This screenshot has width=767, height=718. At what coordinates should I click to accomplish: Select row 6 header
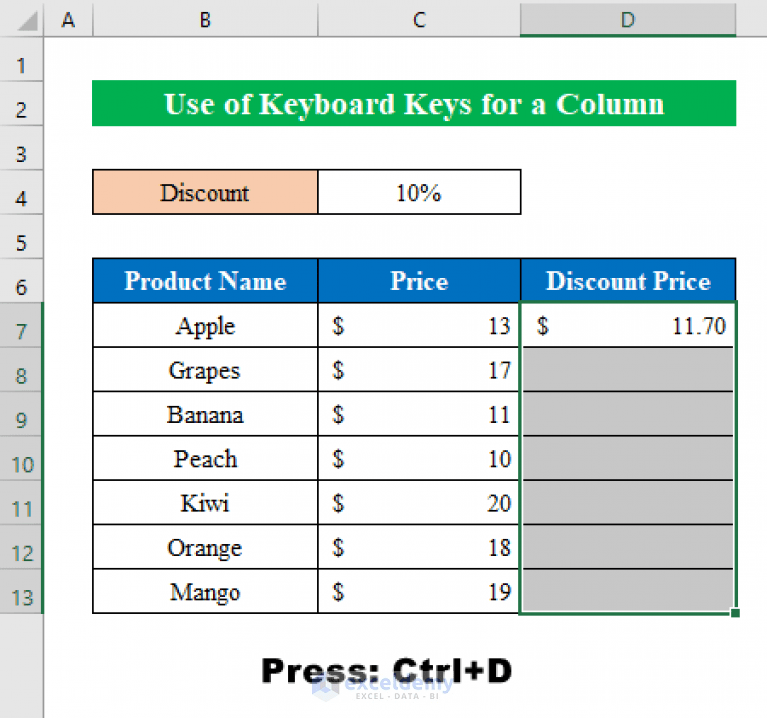click(x=21, y=281)
